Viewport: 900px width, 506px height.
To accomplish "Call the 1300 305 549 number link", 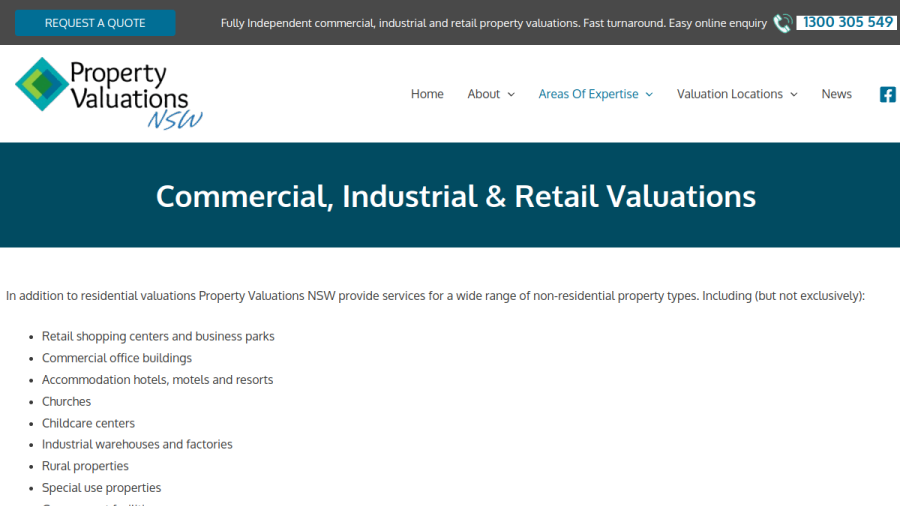I will (x=847, y=22).
